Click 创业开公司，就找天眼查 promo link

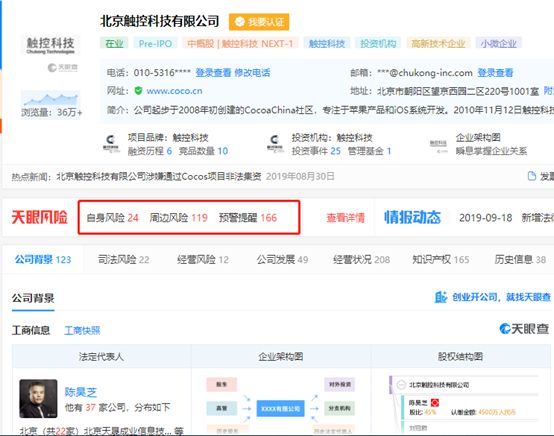point(501,297)
